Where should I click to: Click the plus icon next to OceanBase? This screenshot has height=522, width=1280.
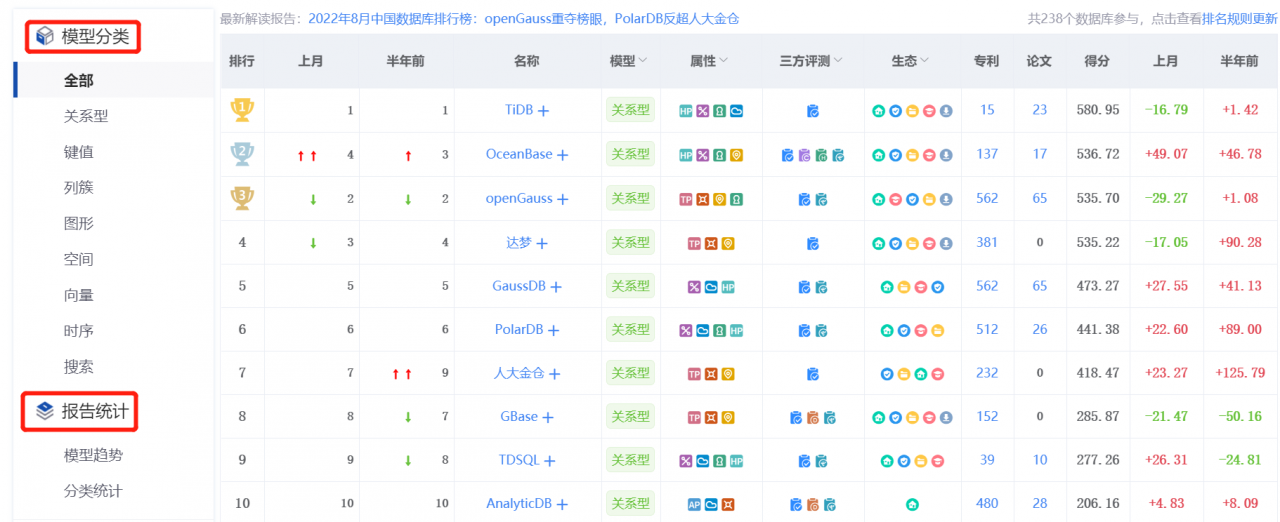point(562,155)
